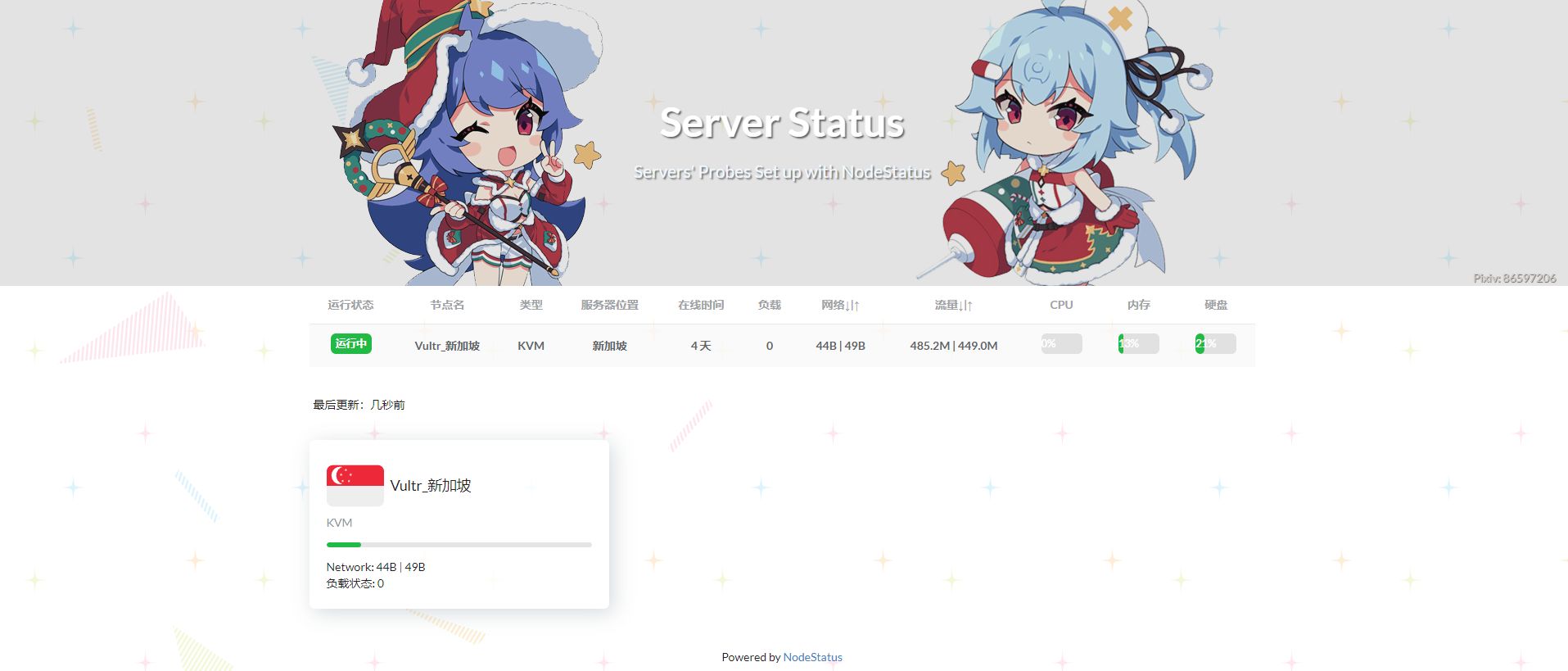Viewport: 1568px width, 671px height.
Task: Click the 在线时间 column header
Action: [701, 305]
